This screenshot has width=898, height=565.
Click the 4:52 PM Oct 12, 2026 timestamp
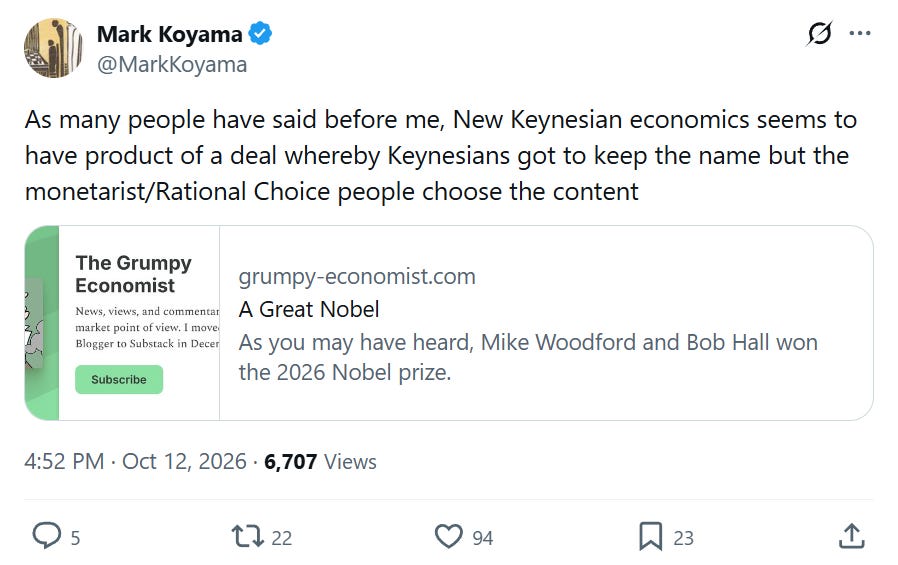point(135,461)
